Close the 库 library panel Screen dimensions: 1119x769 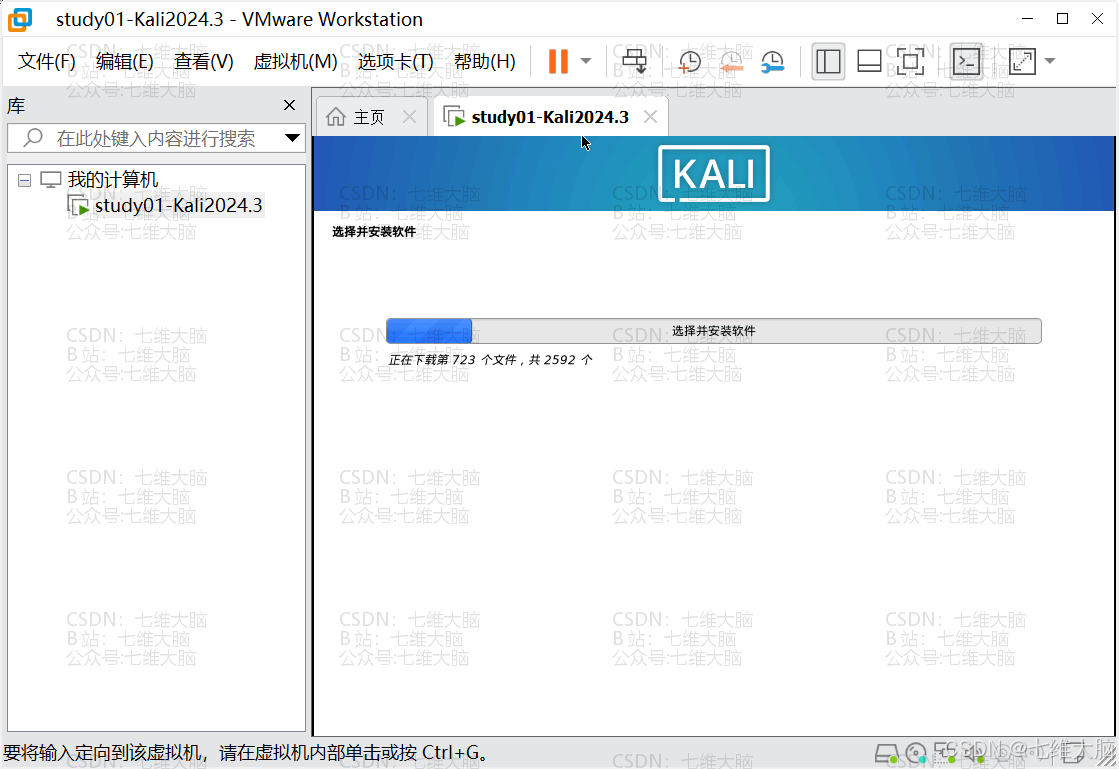point(289,106)
